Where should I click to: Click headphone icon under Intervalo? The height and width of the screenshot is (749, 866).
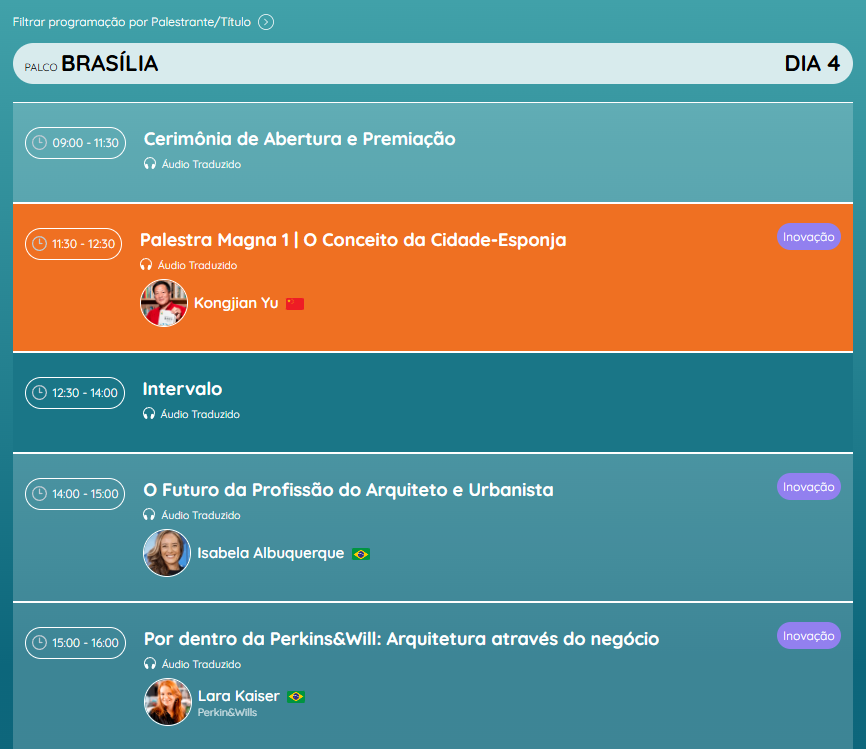[x=149, y=413]
